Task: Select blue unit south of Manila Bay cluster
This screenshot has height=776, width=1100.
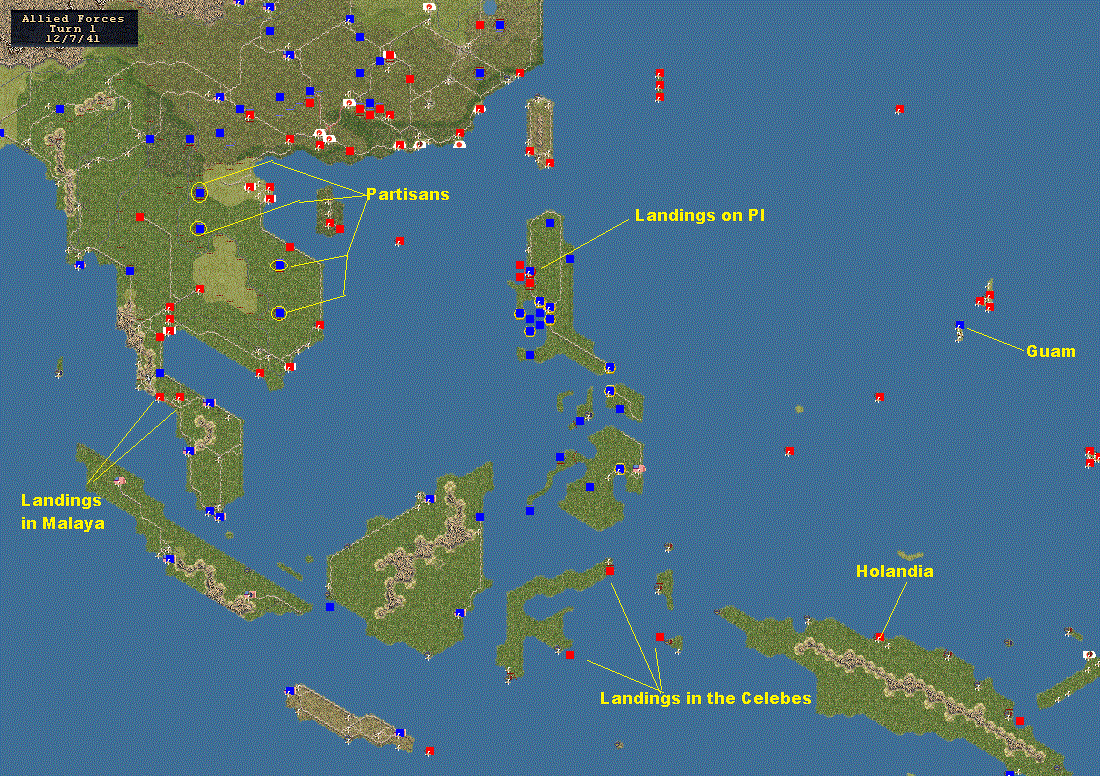Action: click(530, 355)
